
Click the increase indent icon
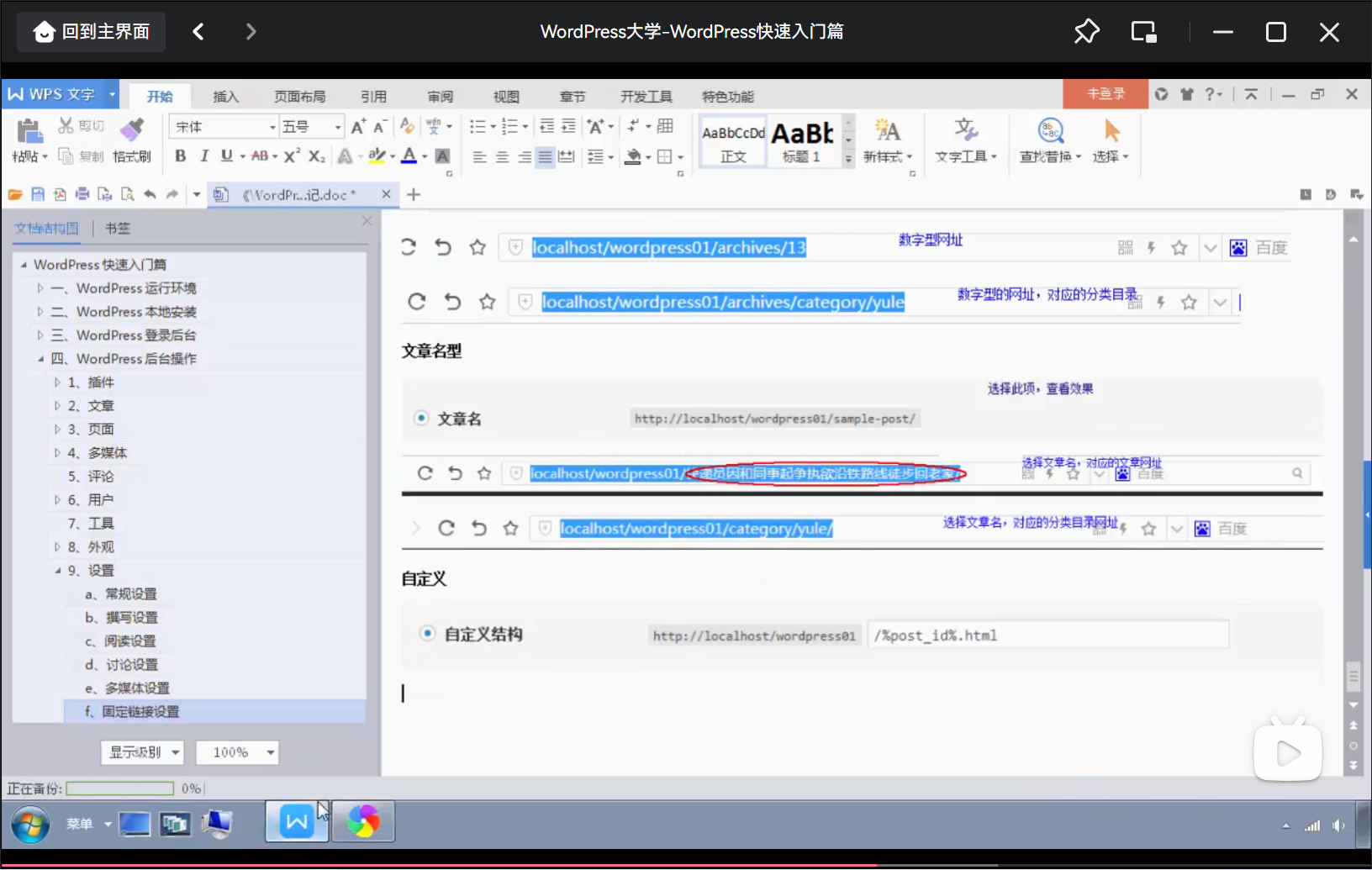[568, 126]
